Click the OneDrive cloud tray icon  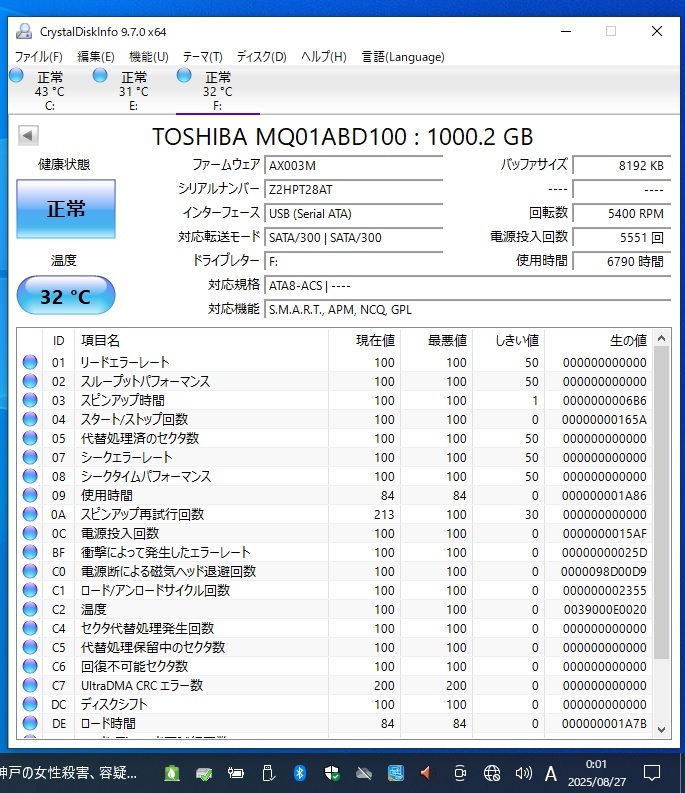coord(364,773)
